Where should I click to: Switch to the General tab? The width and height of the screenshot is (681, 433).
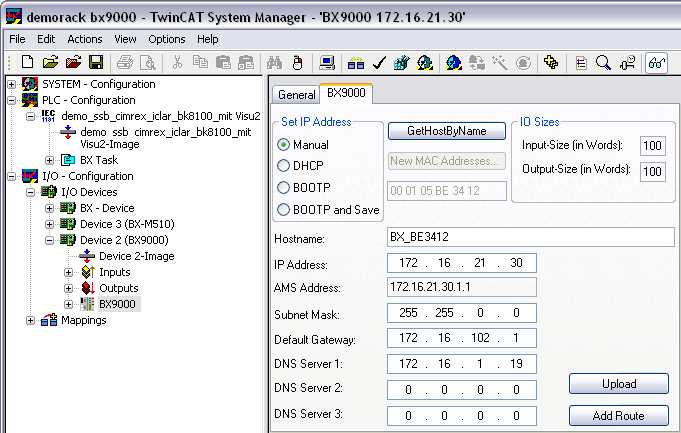(x=297, y=95)
